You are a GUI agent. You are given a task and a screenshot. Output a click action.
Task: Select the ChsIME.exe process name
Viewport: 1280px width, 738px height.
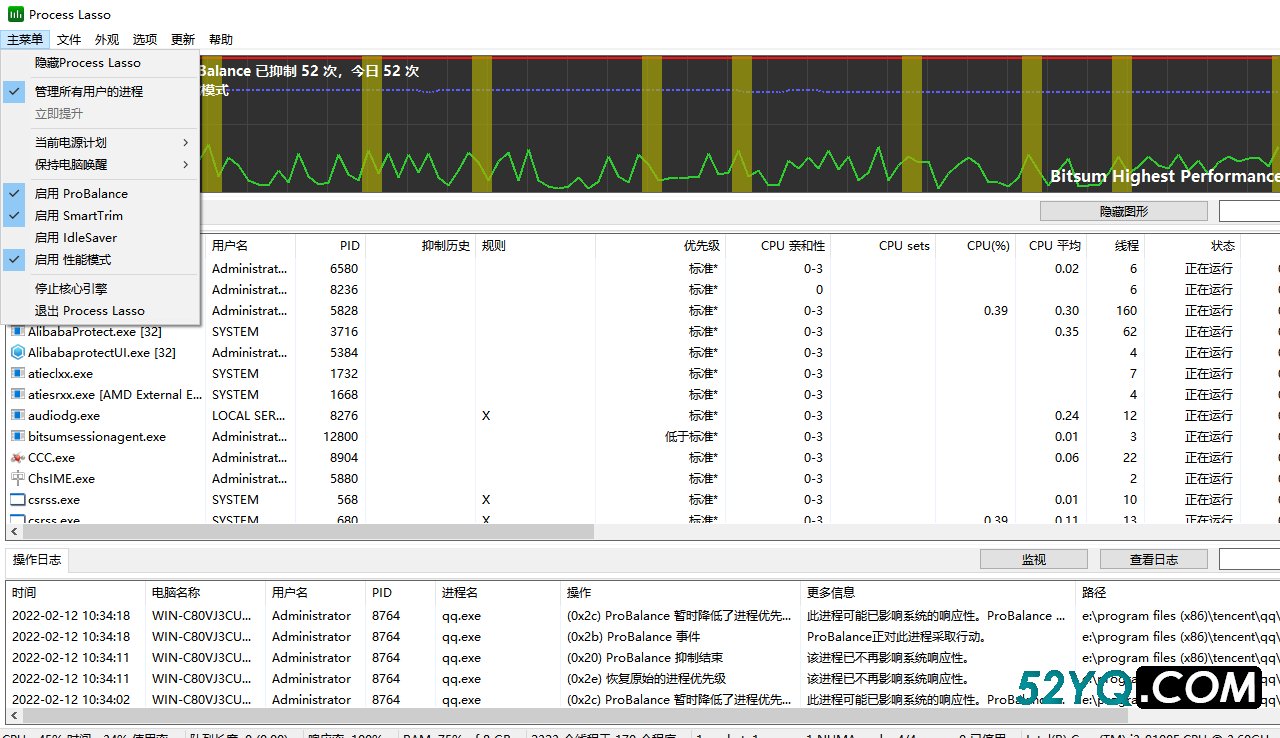click(61, 478)
